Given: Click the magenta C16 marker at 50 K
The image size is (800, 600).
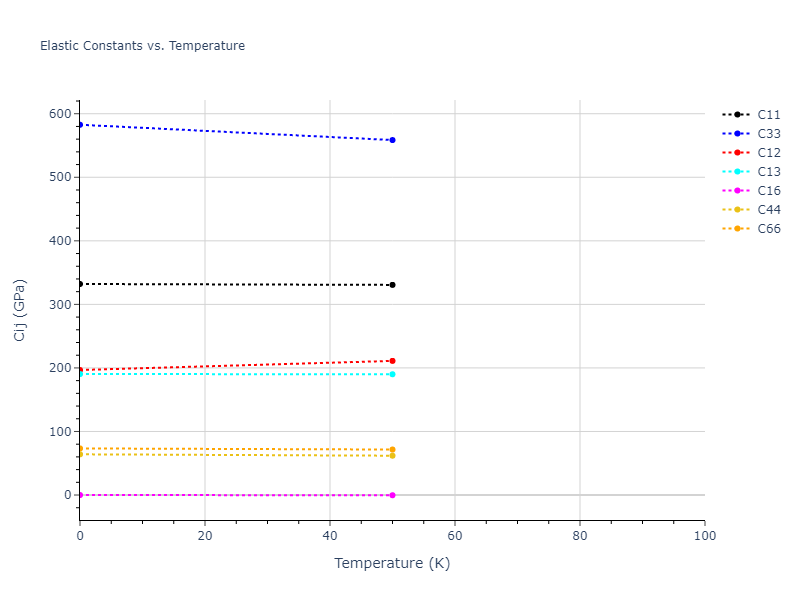Looking at the screenshot, I should point(392,495).
